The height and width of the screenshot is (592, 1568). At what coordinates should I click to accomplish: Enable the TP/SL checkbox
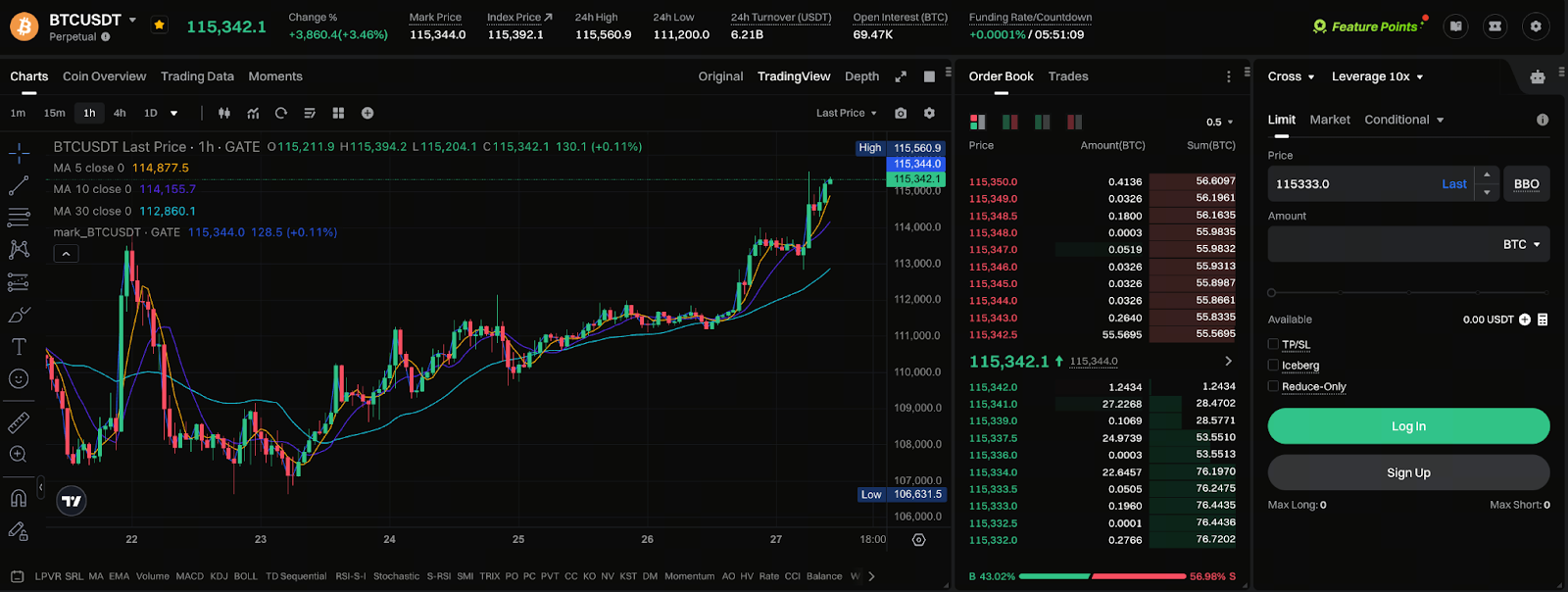[1273, 344]
